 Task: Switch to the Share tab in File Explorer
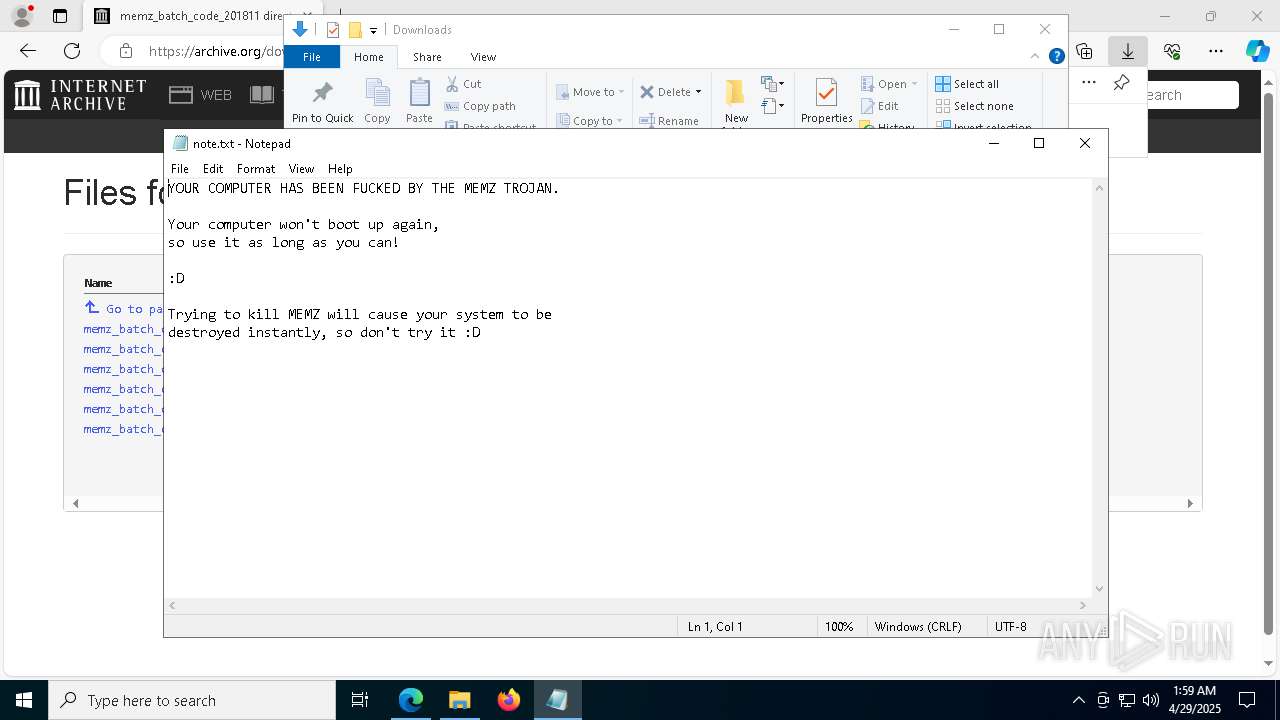coord(427,57)
